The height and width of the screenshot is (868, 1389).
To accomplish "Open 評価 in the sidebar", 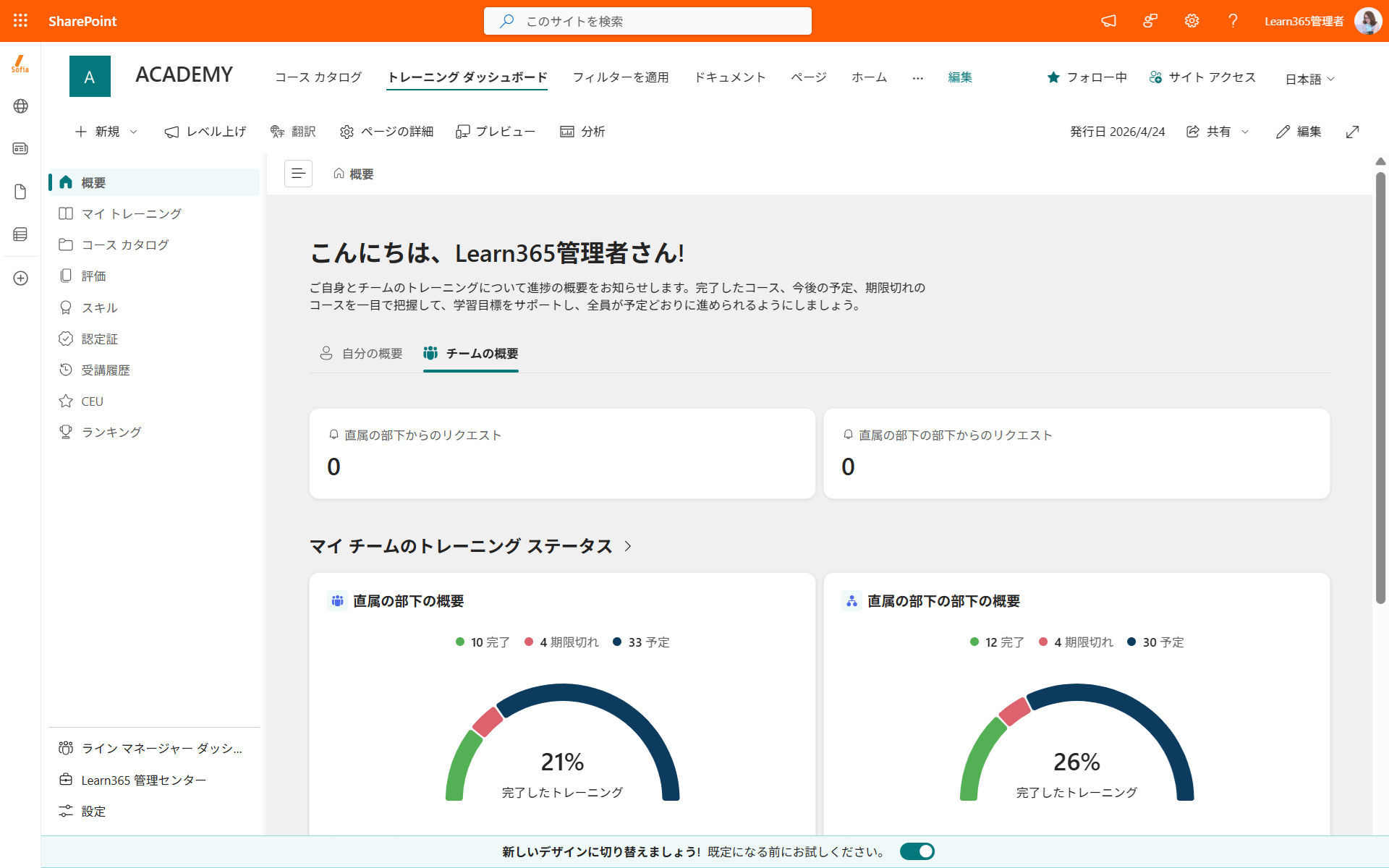I will [x=154, y=276].
